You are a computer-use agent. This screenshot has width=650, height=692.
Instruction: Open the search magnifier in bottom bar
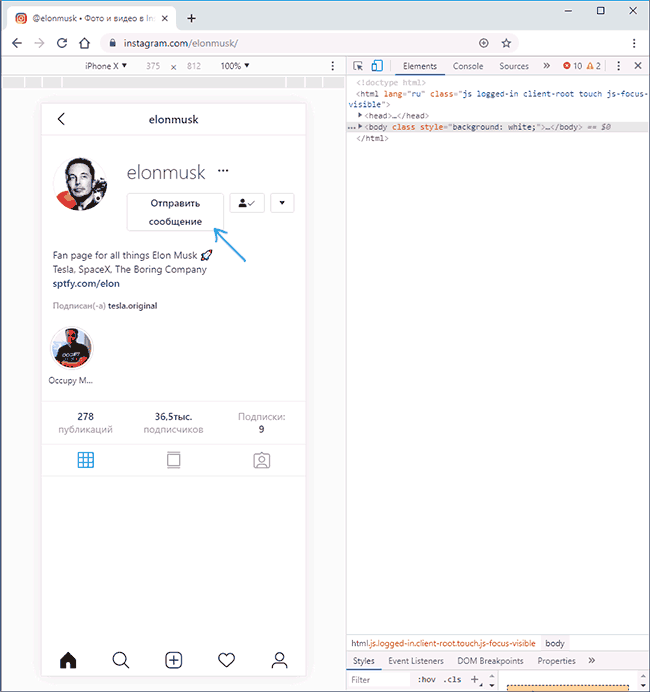pos(121,660)
